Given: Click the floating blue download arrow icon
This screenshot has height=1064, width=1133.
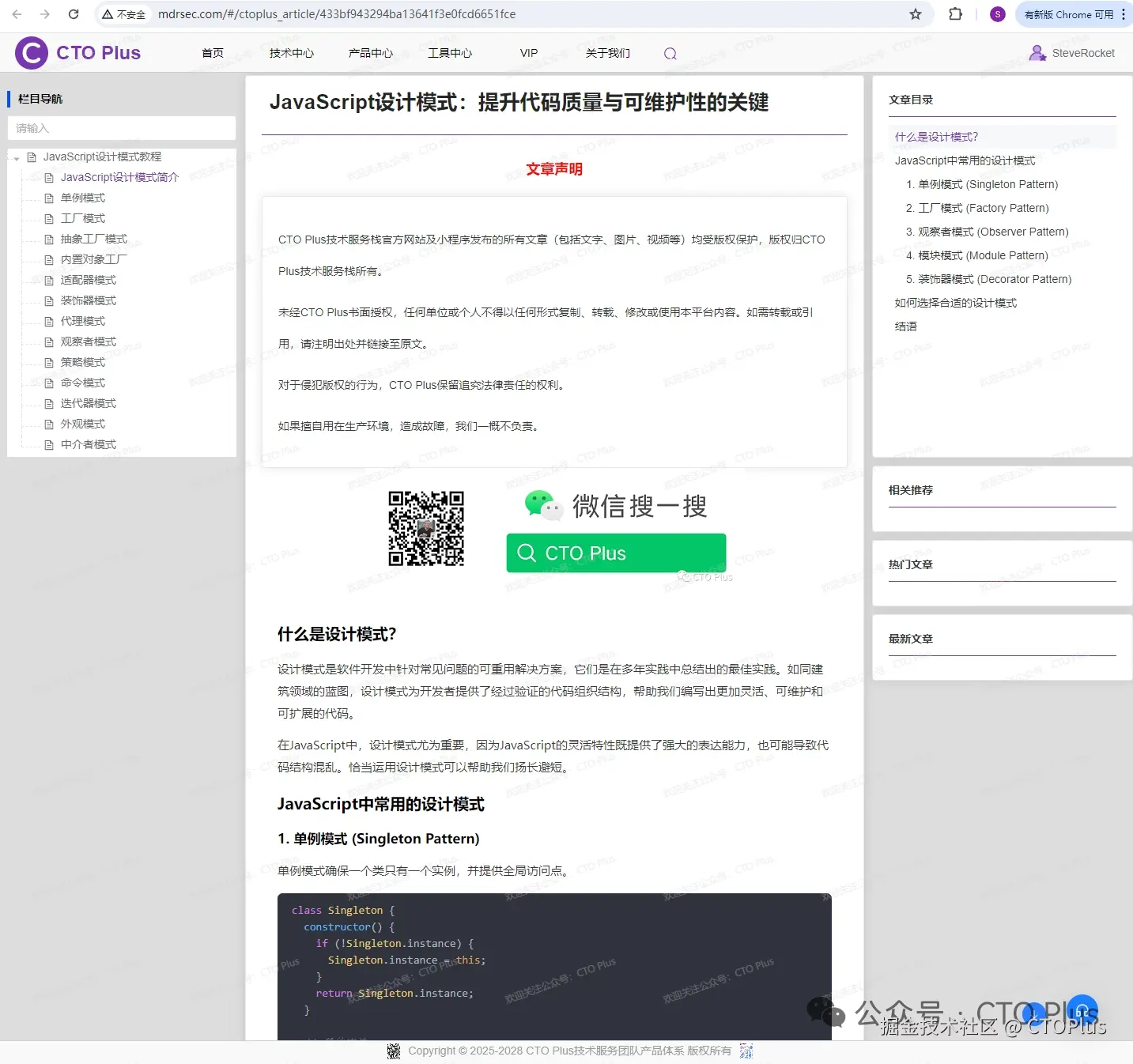Looking at the screenshot, I should (1034, 1012).
